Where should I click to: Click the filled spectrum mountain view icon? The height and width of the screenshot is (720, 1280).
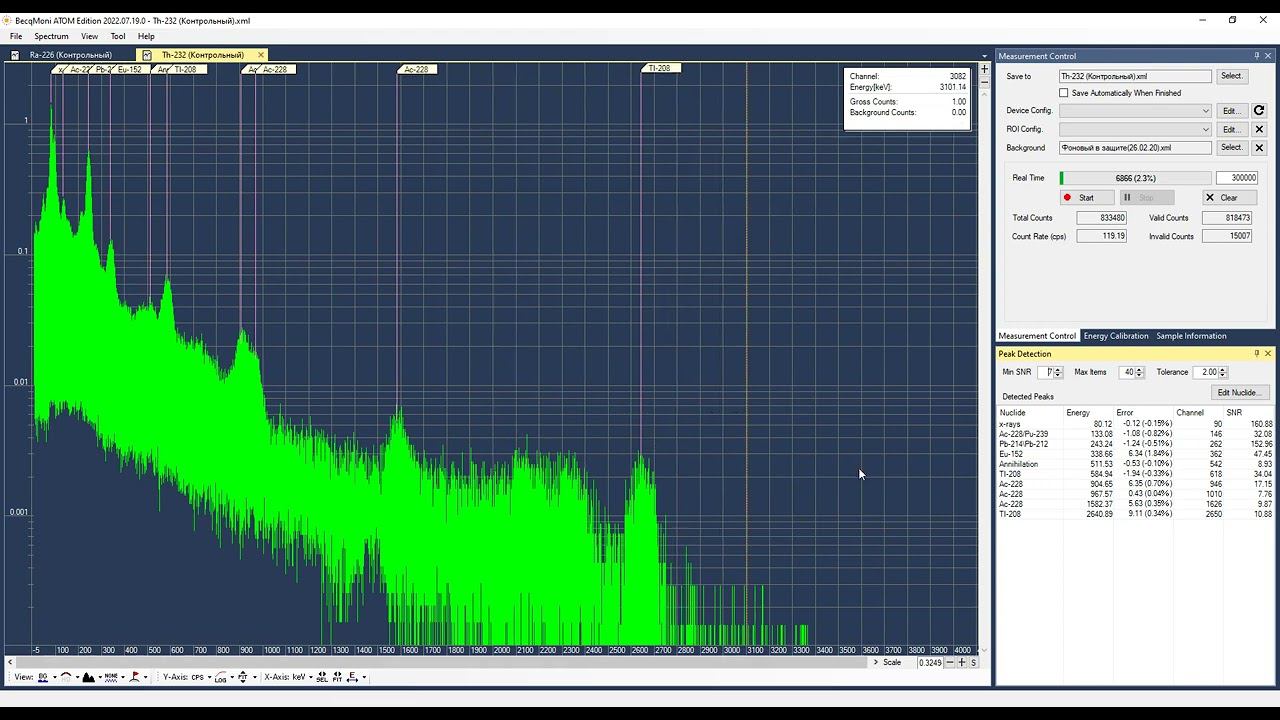[x=88, y=677]
